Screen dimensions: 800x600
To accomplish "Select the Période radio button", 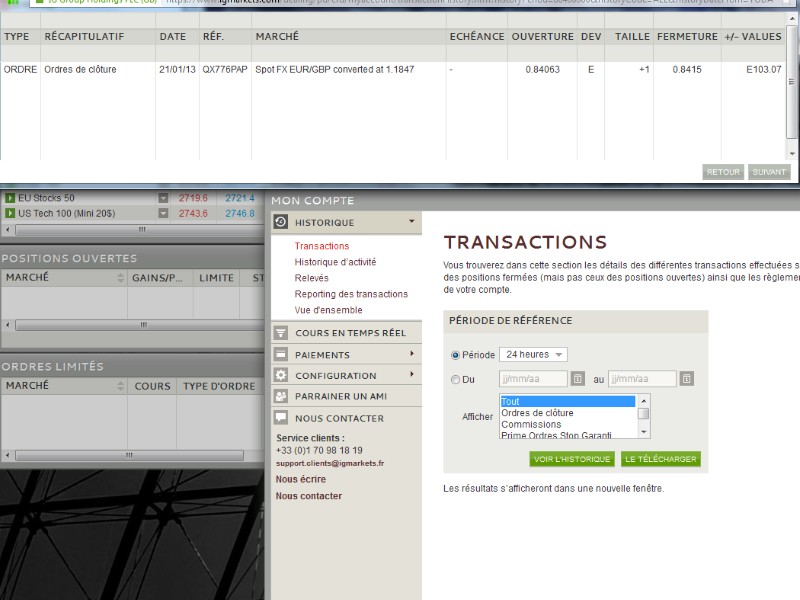I will (455, 355).
